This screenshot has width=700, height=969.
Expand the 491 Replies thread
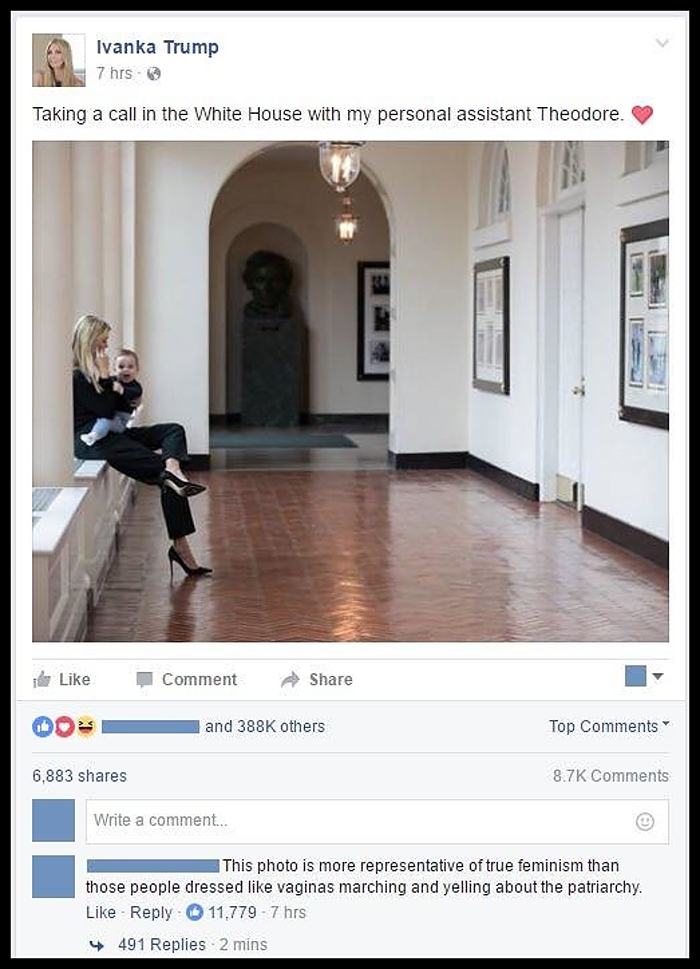tap(162, 944)
